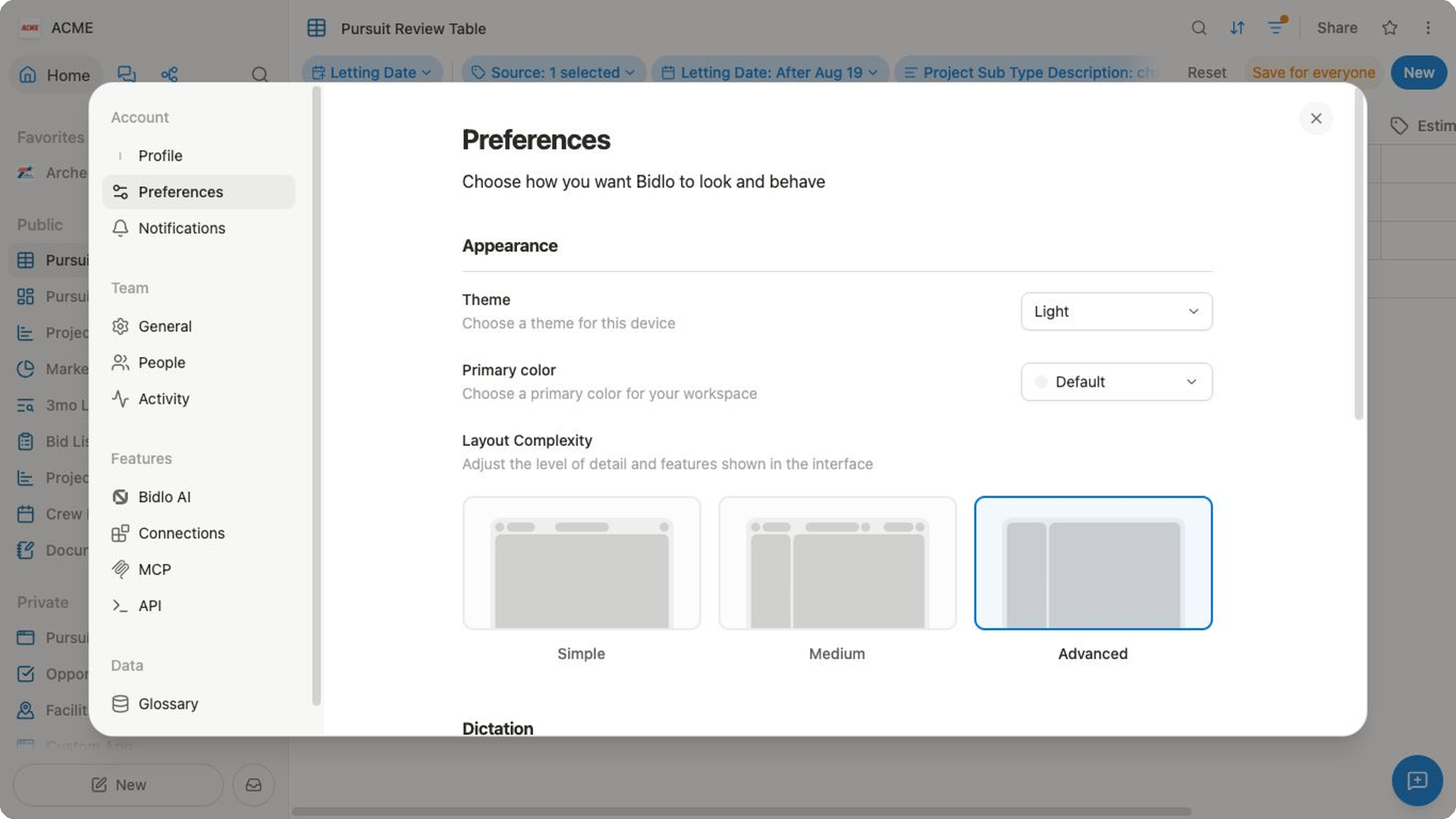Click the Share button

click(1337, 28)
